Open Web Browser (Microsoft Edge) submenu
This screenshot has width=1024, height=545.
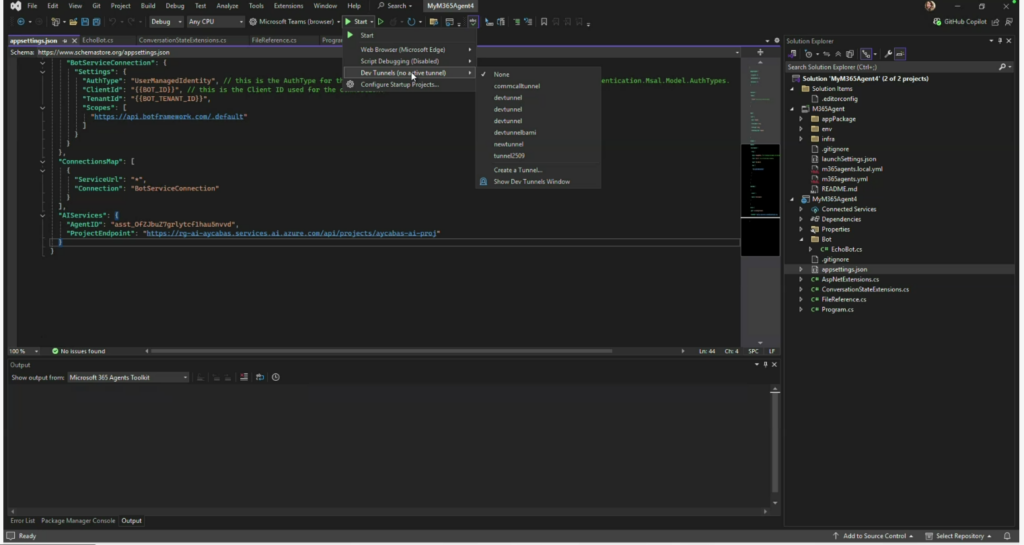point(409,50)
